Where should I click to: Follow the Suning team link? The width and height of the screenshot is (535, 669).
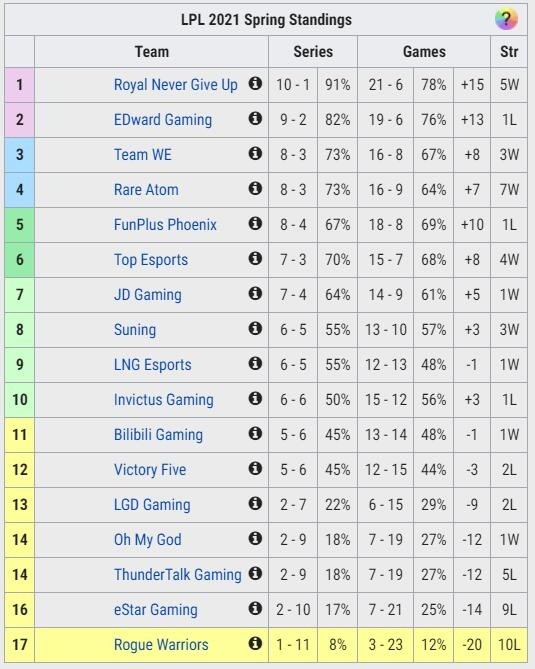coord(135,330)
